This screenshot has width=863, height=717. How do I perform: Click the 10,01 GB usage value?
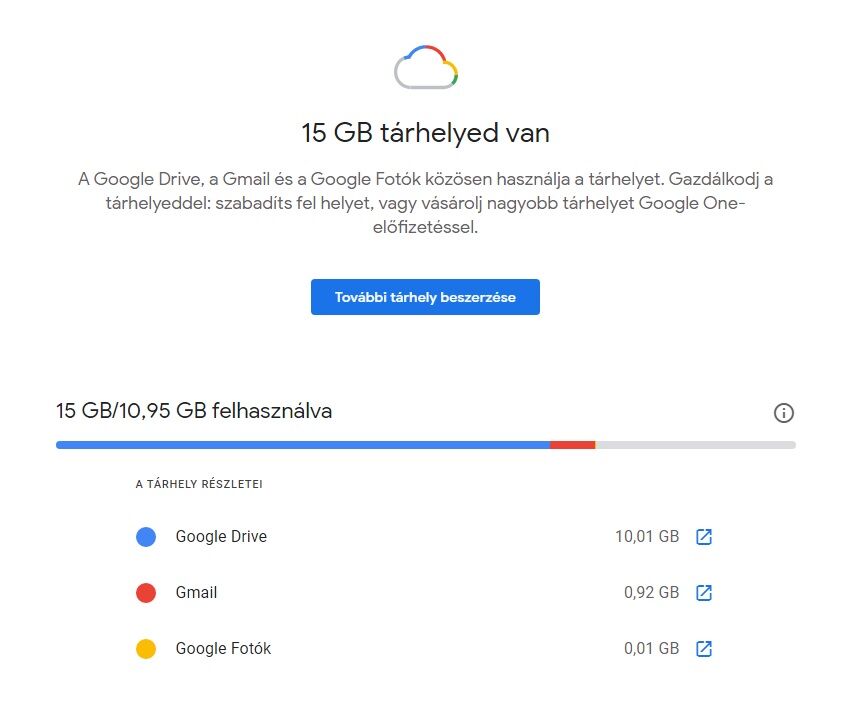[x=647, y=537]
